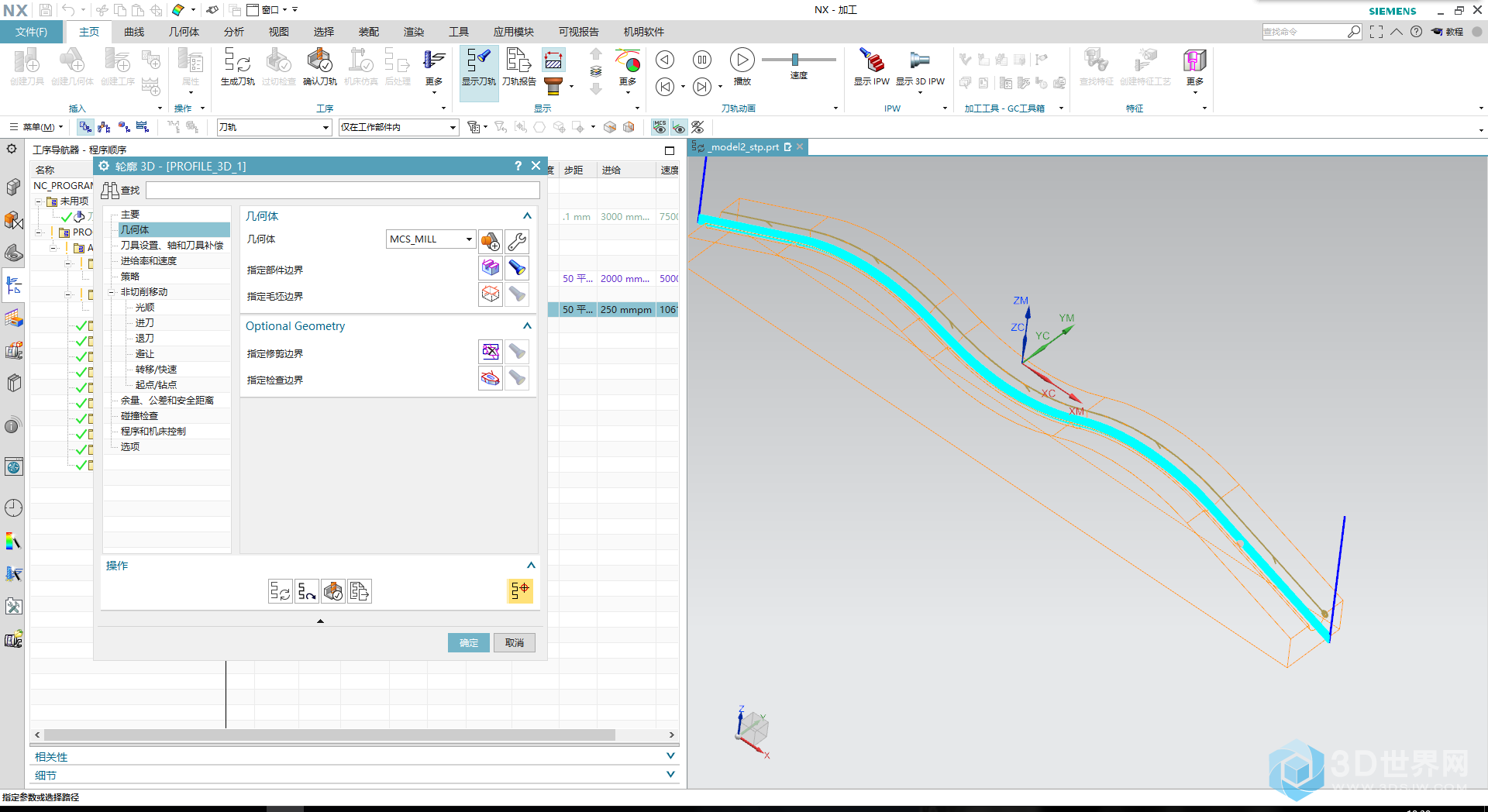The width and height of the screenshot is (1488, 812).
Task: Select 进刀 in dialog tree
Action: click(145, 323)
